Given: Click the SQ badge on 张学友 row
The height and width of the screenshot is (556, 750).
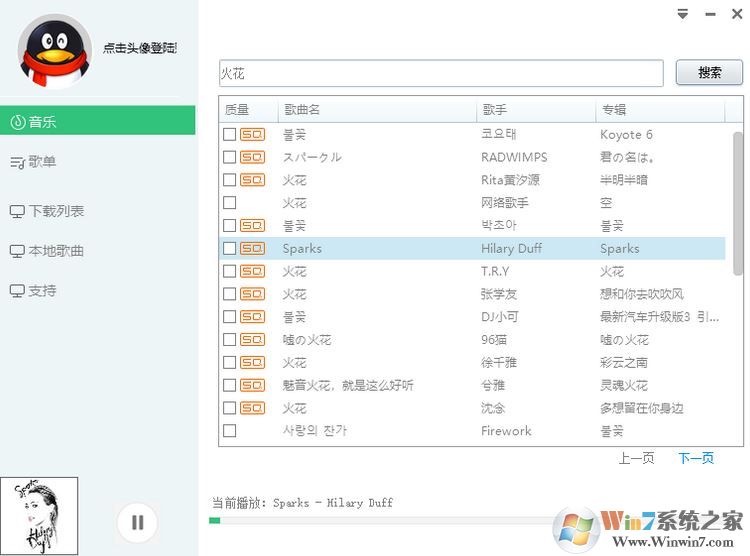Looking at the screenshot, I should coord(252,294).
